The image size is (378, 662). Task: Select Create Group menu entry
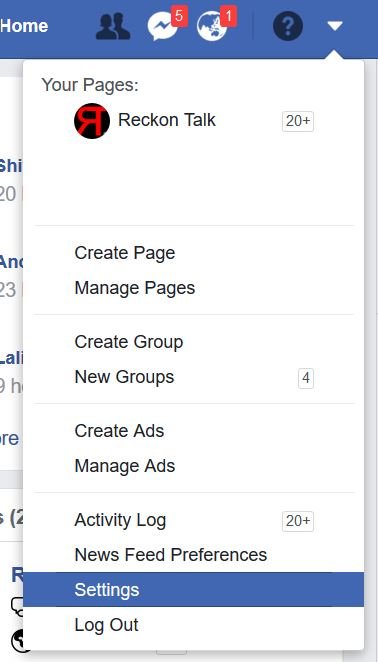coord(129,342)
